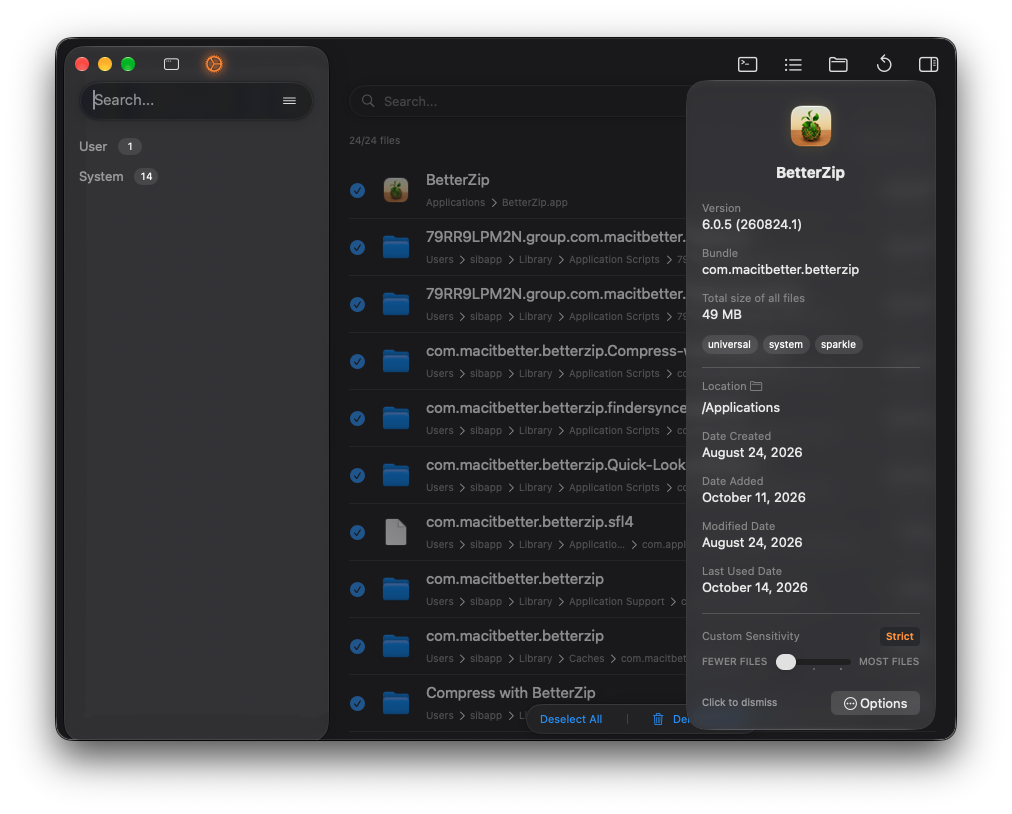1012x814 pixels.
Task: Click the 24/24 files counter
Action: [374, 141]
